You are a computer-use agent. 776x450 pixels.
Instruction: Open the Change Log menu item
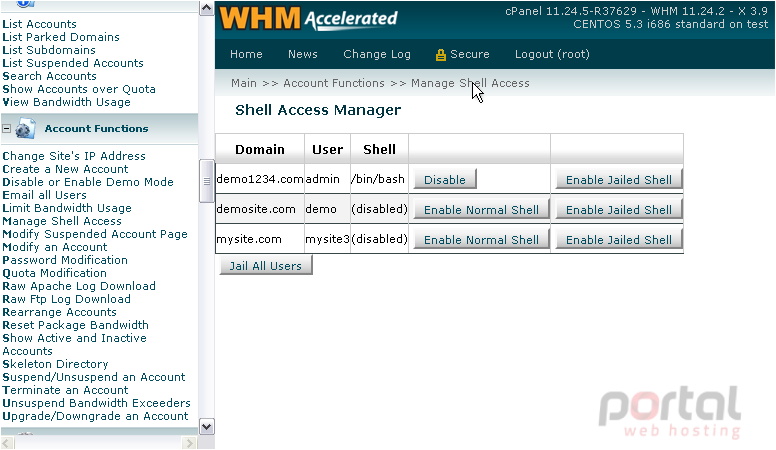377,54
